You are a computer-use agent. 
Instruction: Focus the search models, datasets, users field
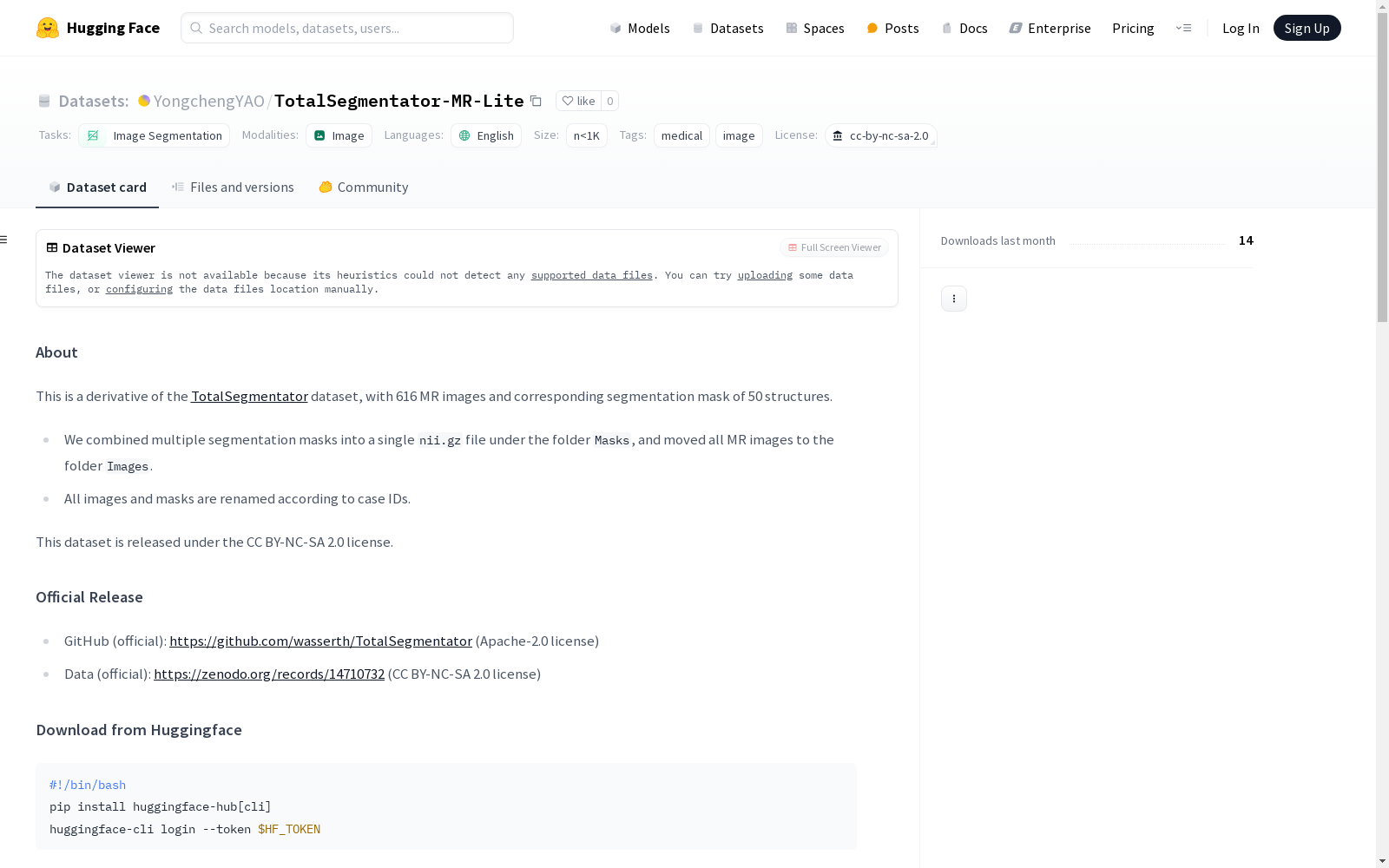pos(347,28)
